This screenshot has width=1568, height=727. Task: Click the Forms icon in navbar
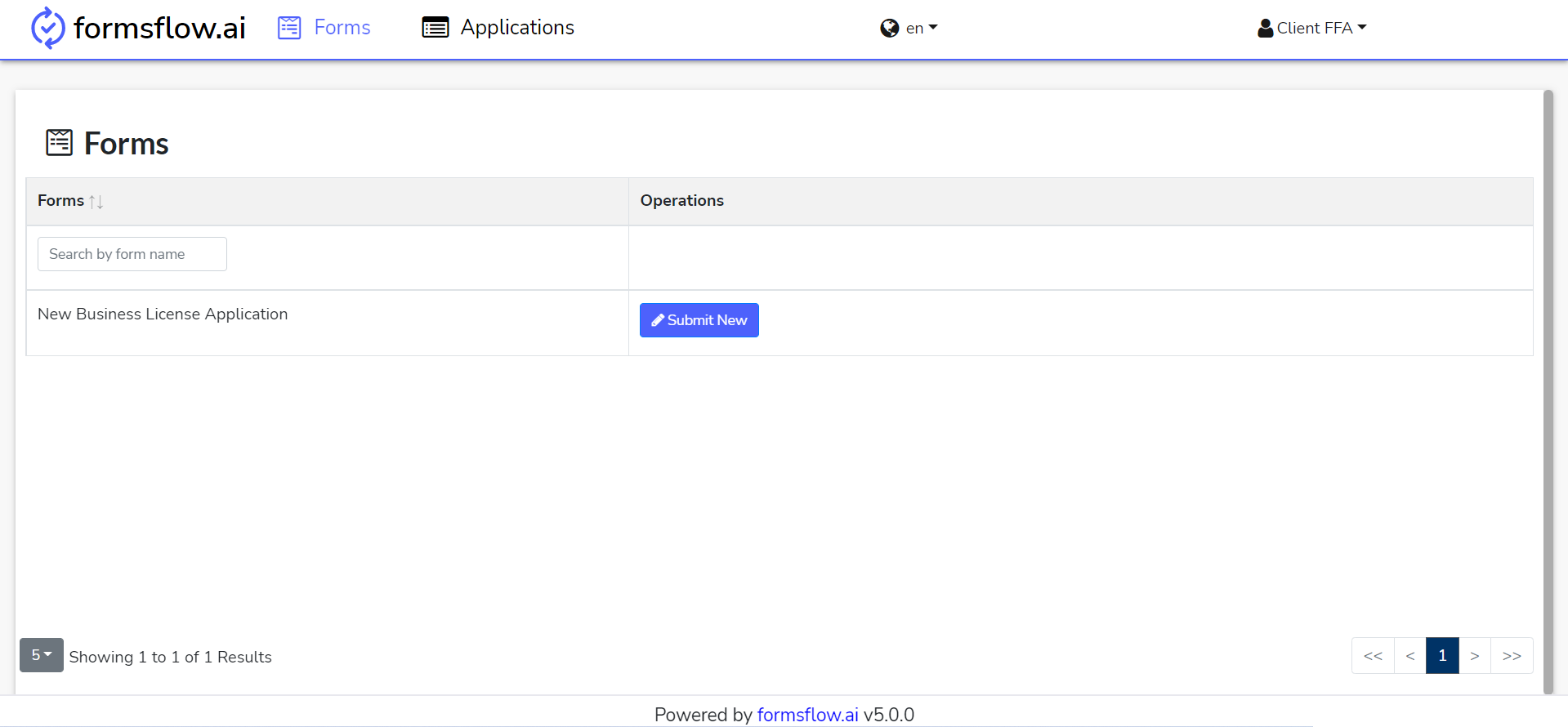point(289,28)
